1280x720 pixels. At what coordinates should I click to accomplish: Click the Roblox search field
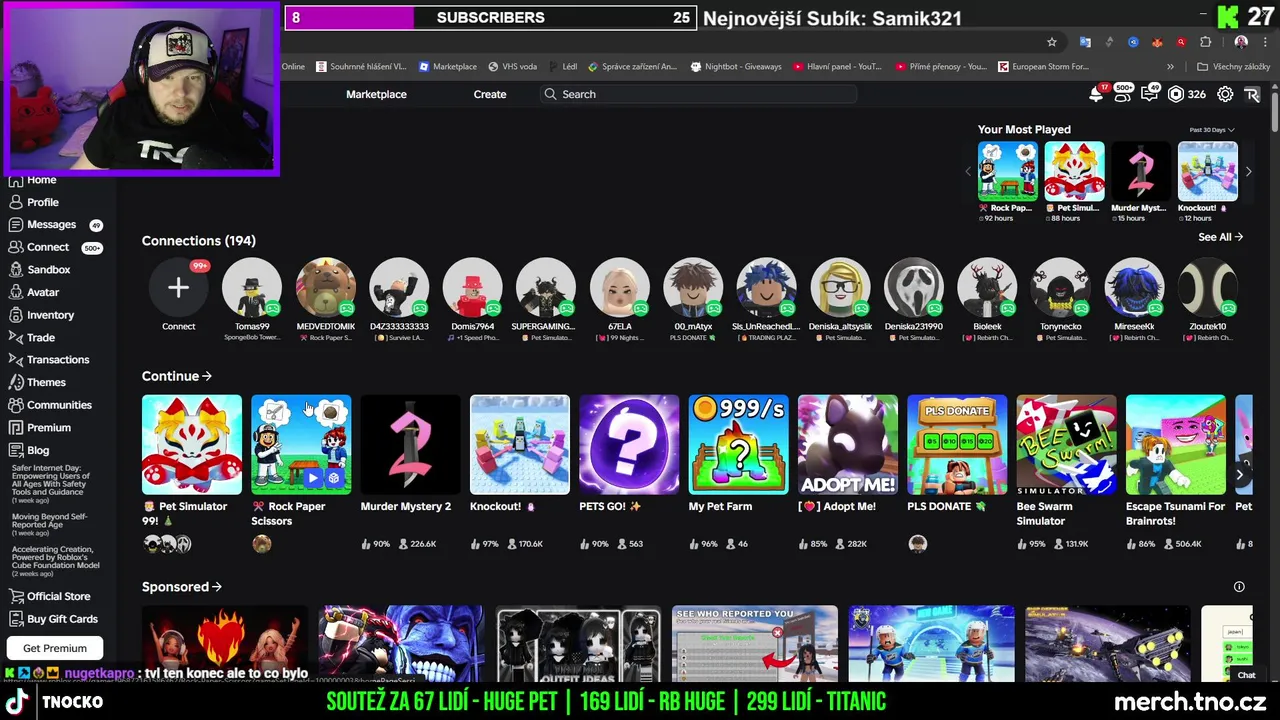[700, 94]
